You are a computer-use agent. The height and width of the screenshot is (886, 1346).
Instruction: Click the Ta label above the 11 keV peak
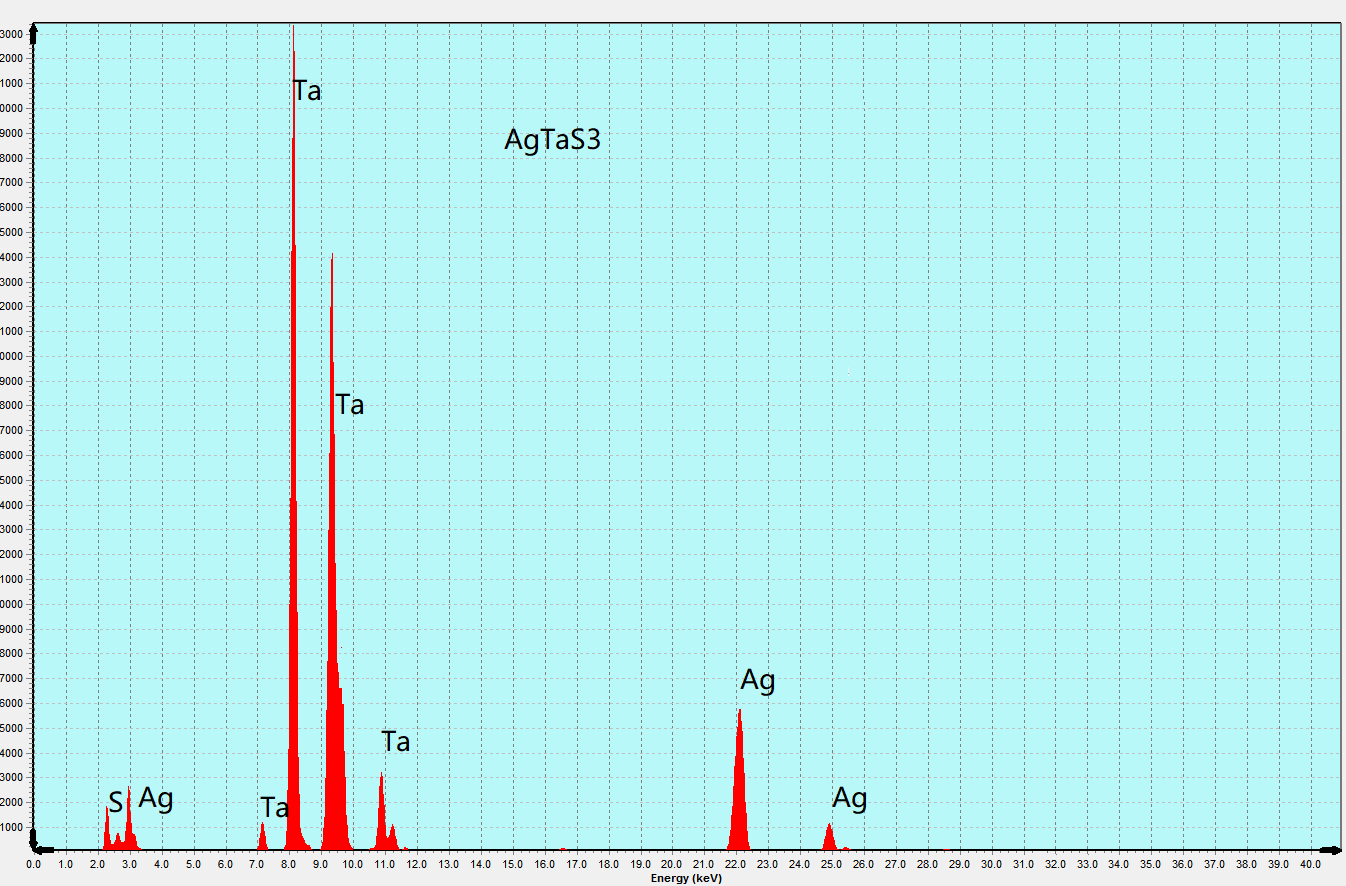point(396,742)
